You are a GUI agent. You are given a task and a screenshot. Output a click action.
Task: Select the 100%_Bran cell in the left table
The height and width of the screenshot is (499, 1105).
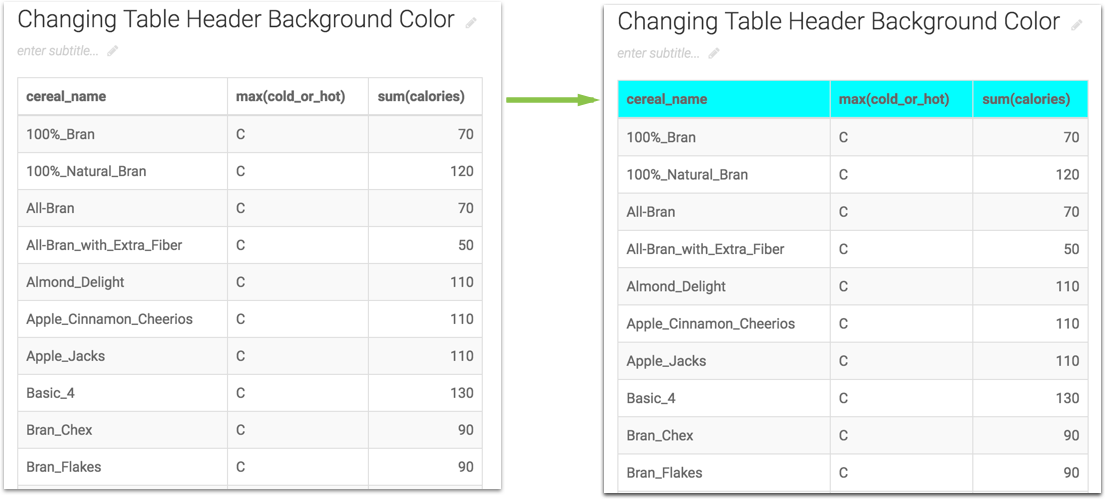point(61,134)
